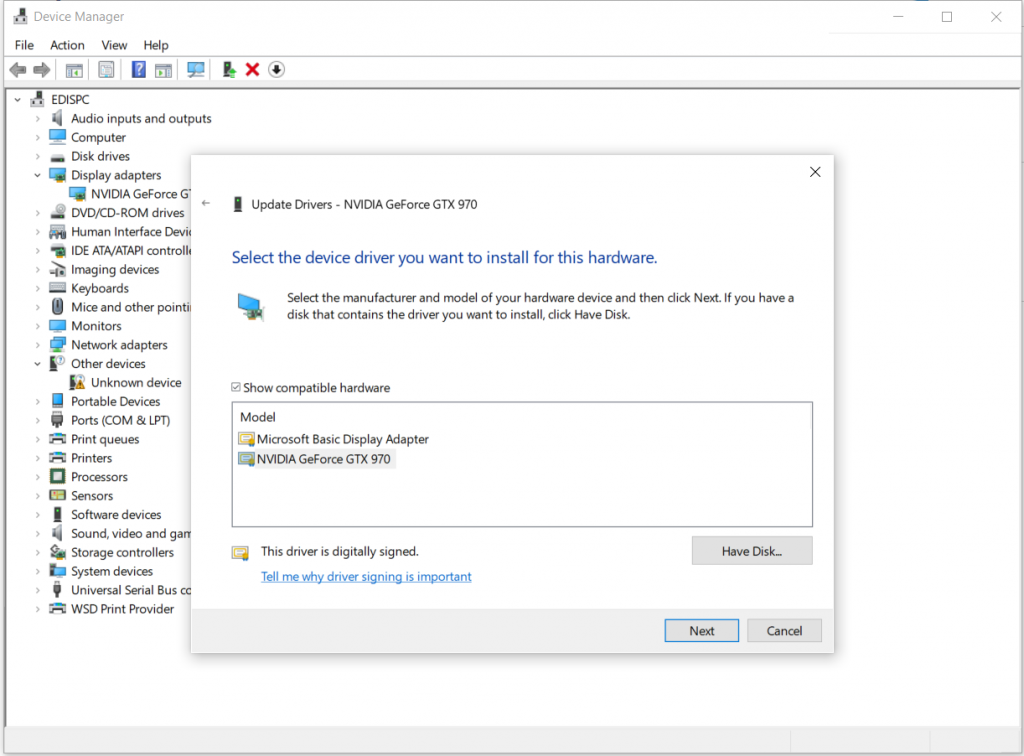Image resolution: width=1024 pixels, height=756 pixels.
Task: Click the Next button
Action: [701, 631]
